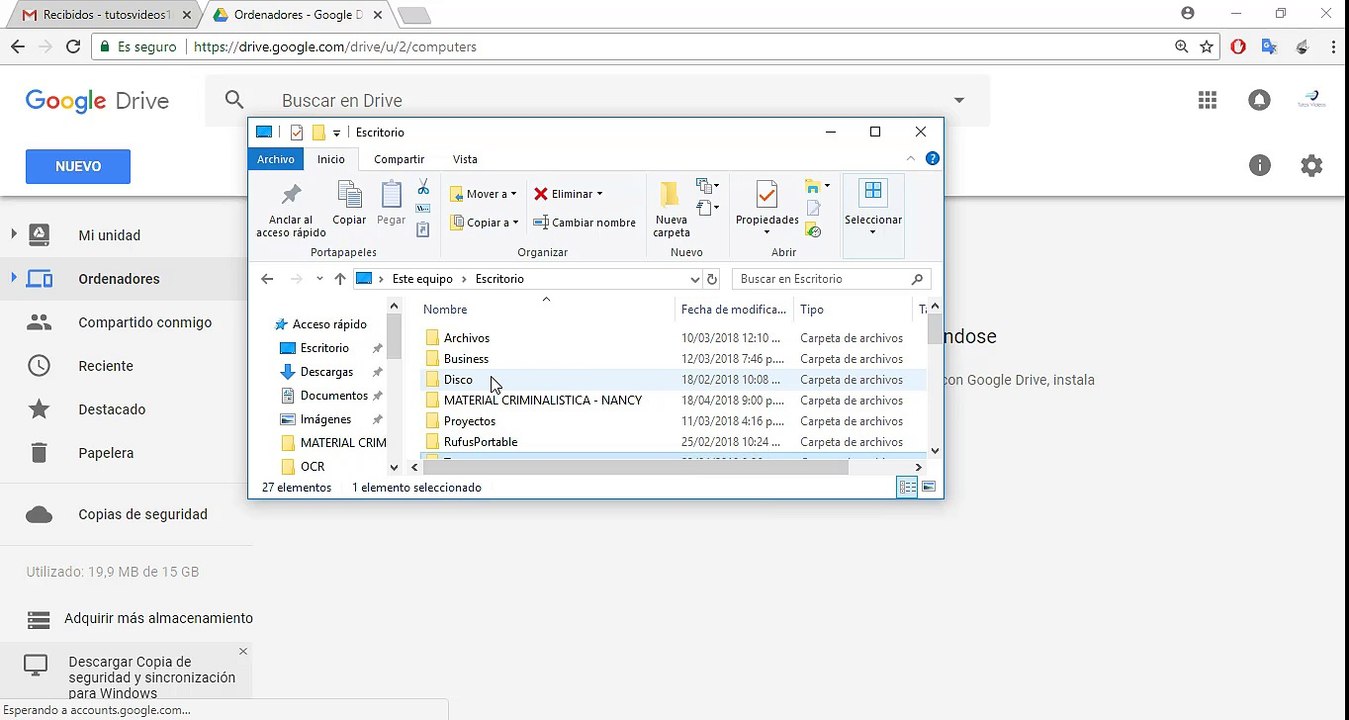
Task: Create a folder with Nueva carpeta
Action: point(671,209)
